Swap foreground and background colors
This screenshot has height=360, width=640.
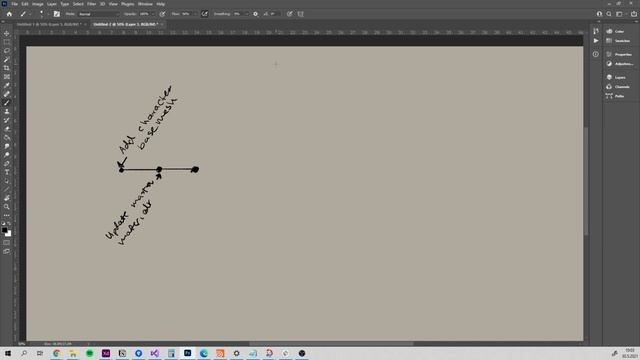9,224
